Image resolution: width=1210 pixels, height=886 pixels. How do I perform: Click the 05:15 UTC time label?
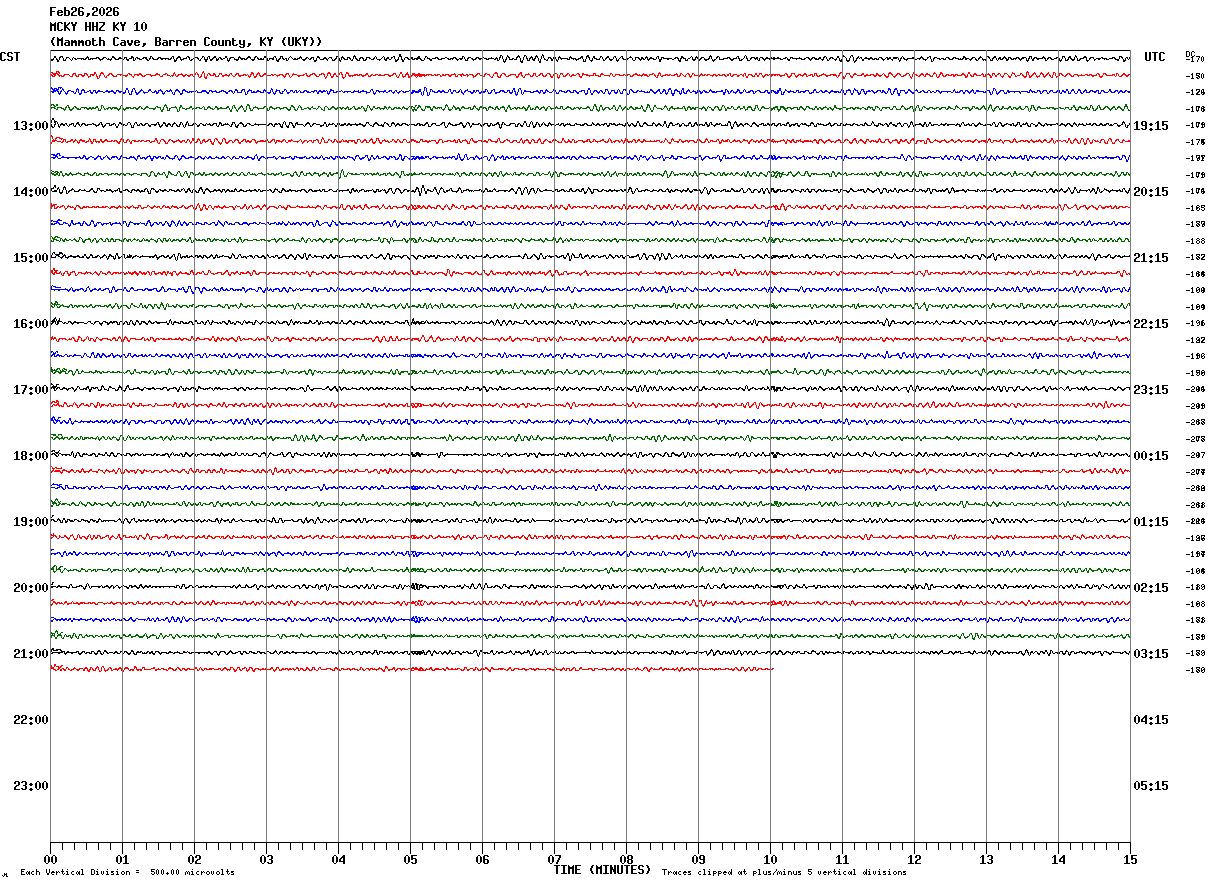pyautogui.click(x=1150, y=786)
